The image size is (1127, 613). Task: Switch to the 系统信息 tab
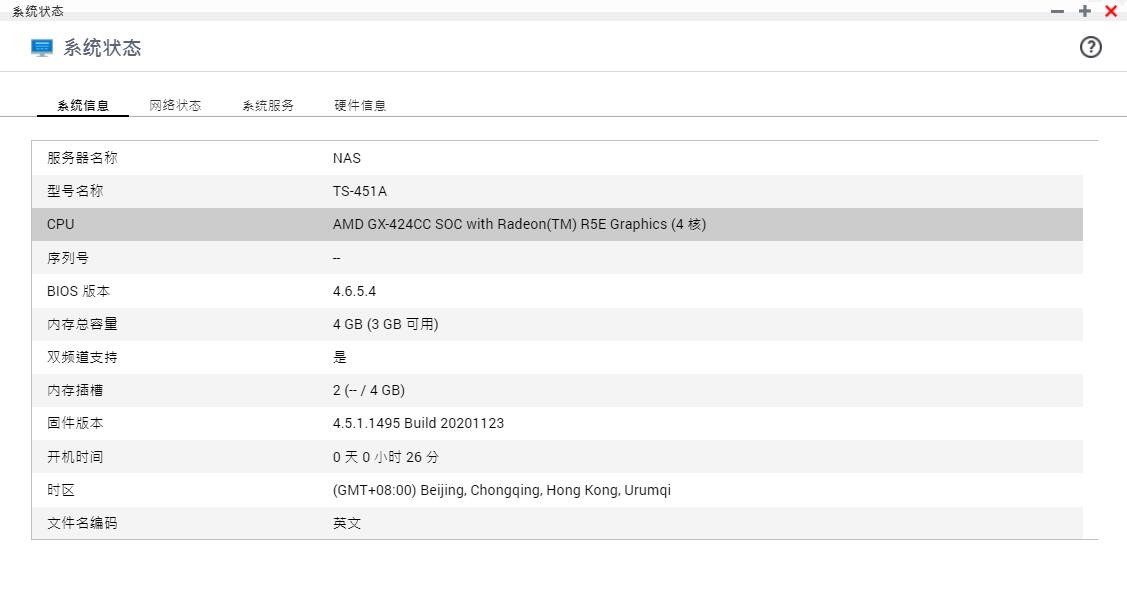pyautogui.click(x=83, y=105)
